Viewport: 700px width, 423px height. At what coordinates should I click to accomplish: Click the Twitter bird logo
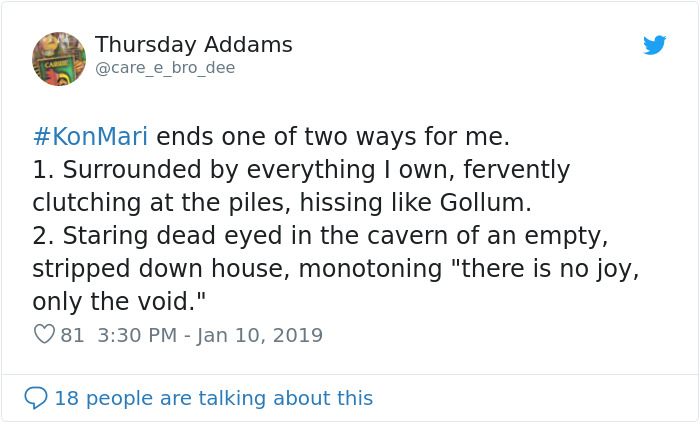click(x=654, y=45)
